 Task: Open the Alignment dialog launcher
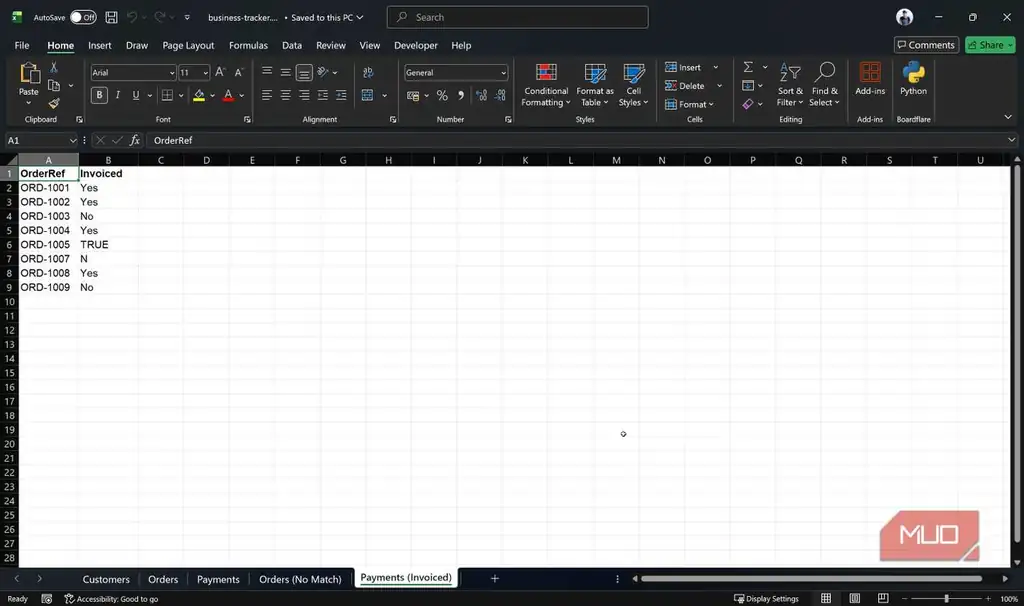[393, 120]
